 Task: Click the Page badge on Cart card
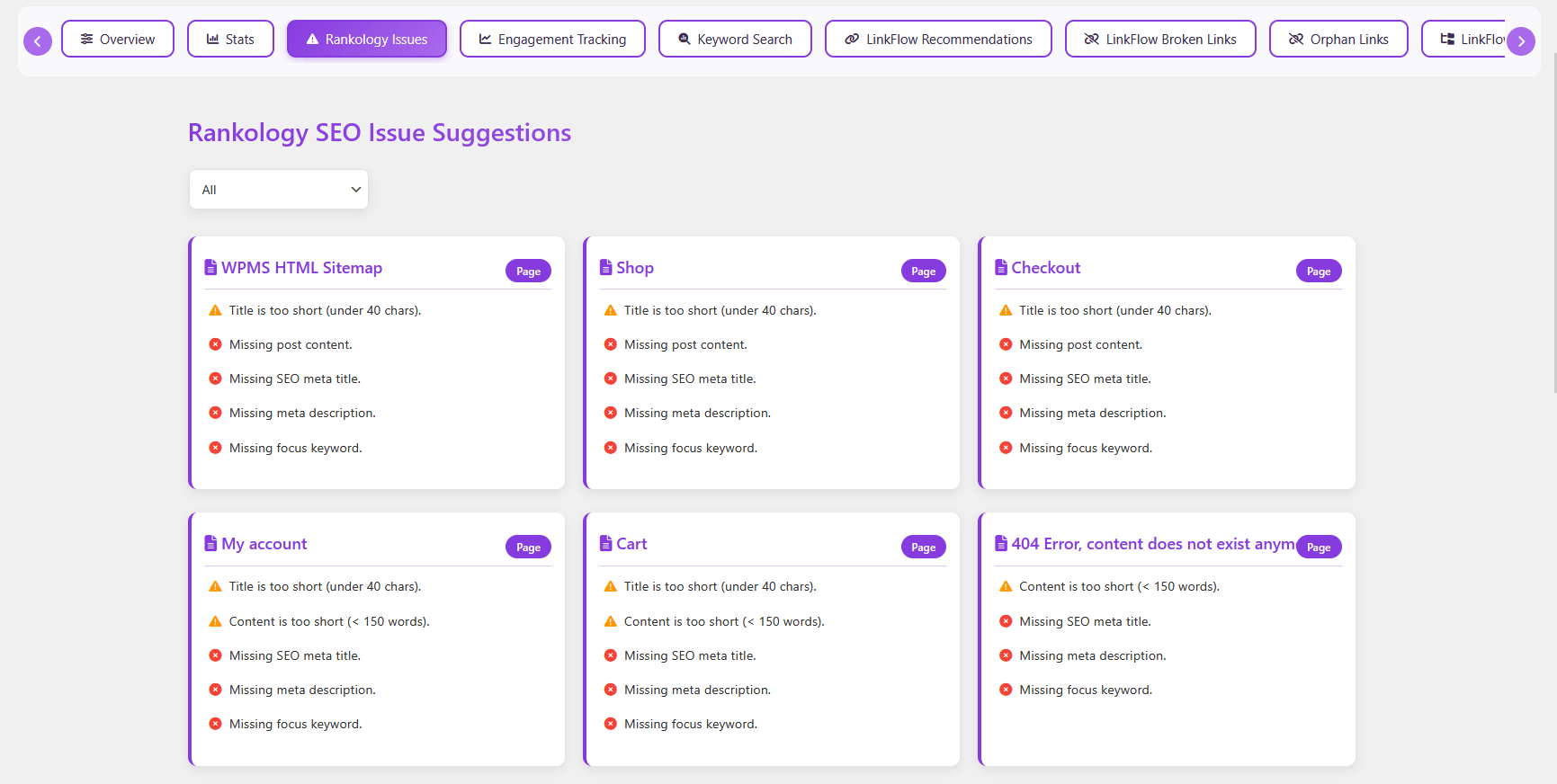[923, 547]
